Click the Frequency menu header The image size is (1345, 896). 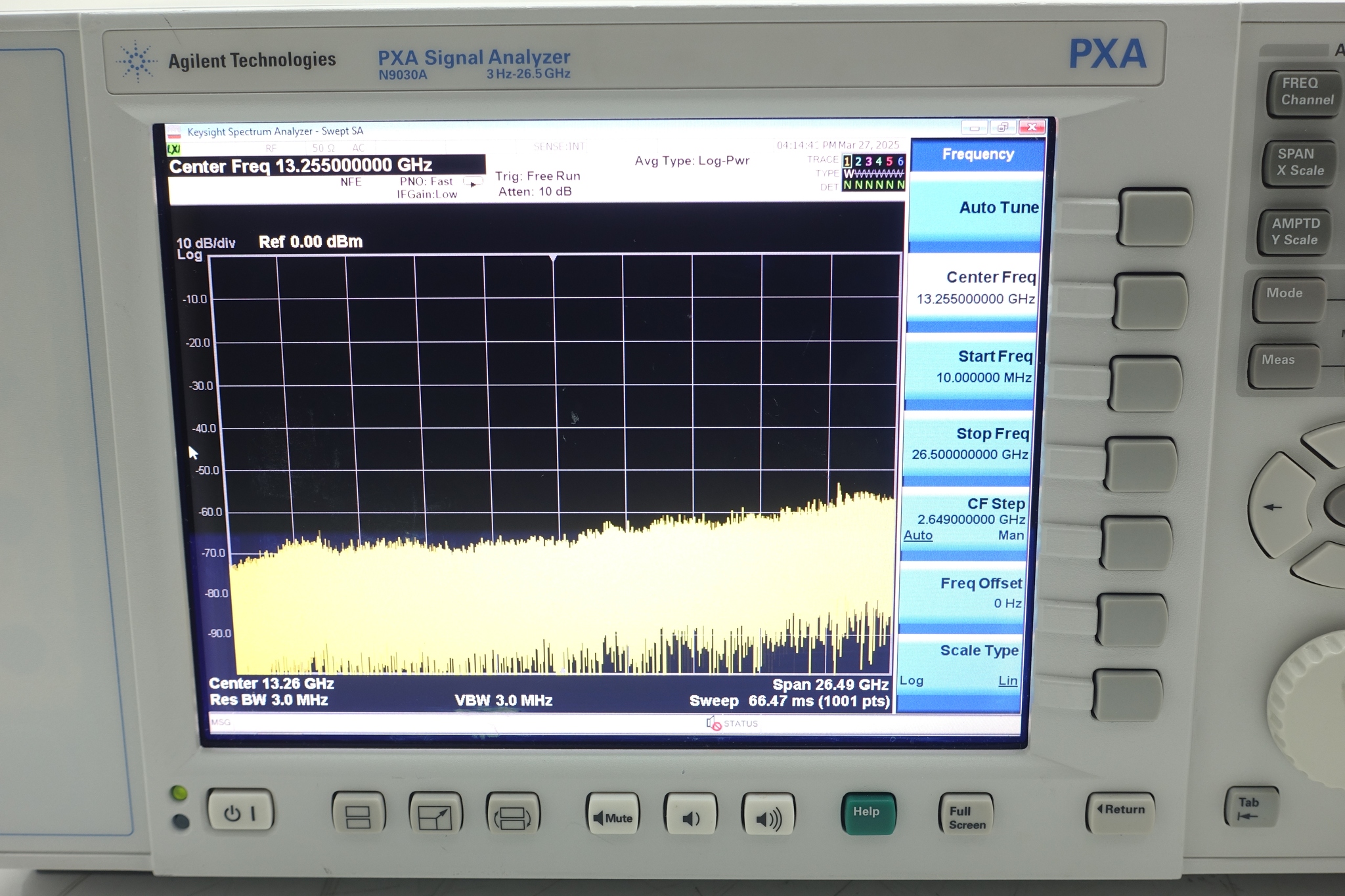[977, 155]
